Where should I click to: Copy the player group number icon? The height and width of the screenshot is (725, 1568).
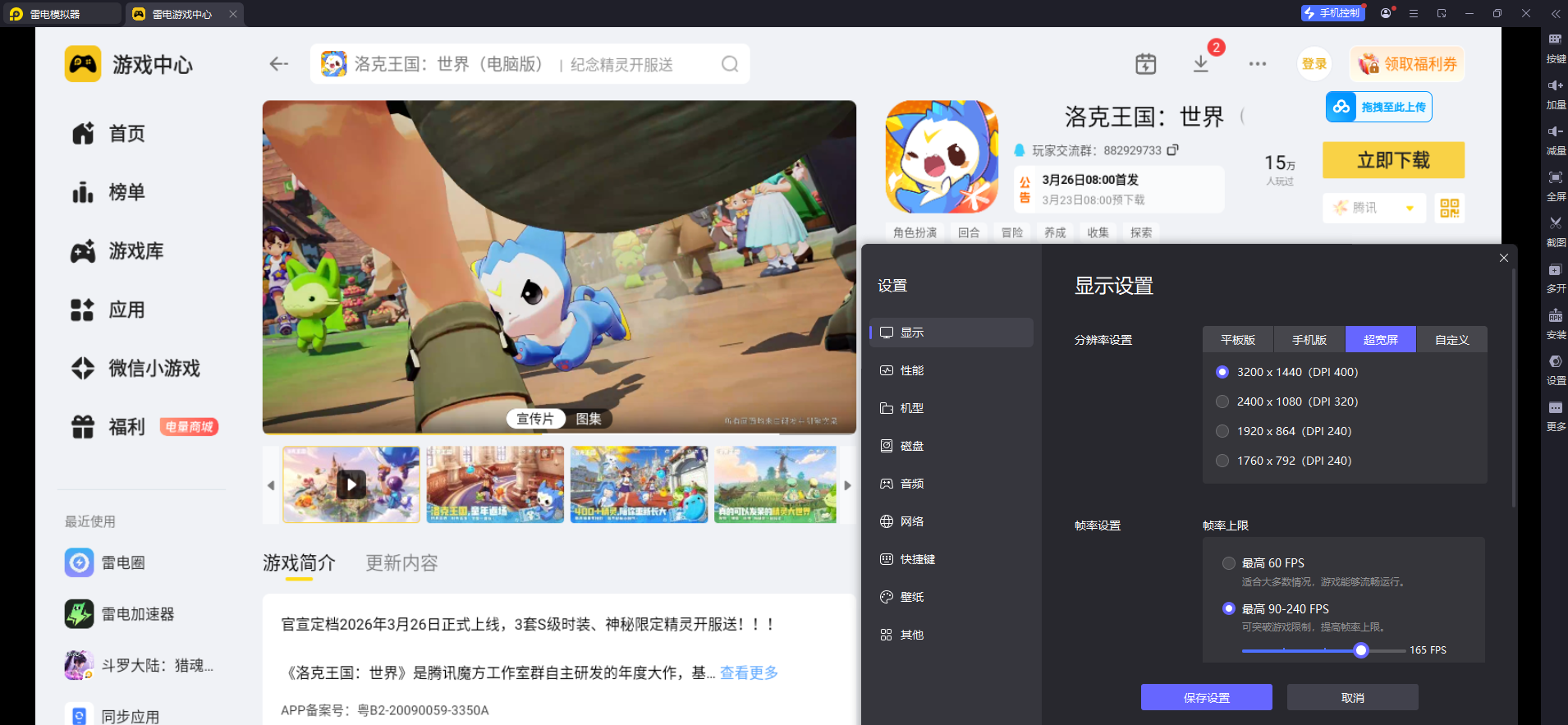pyautogui.click(x=1173, y=150)
